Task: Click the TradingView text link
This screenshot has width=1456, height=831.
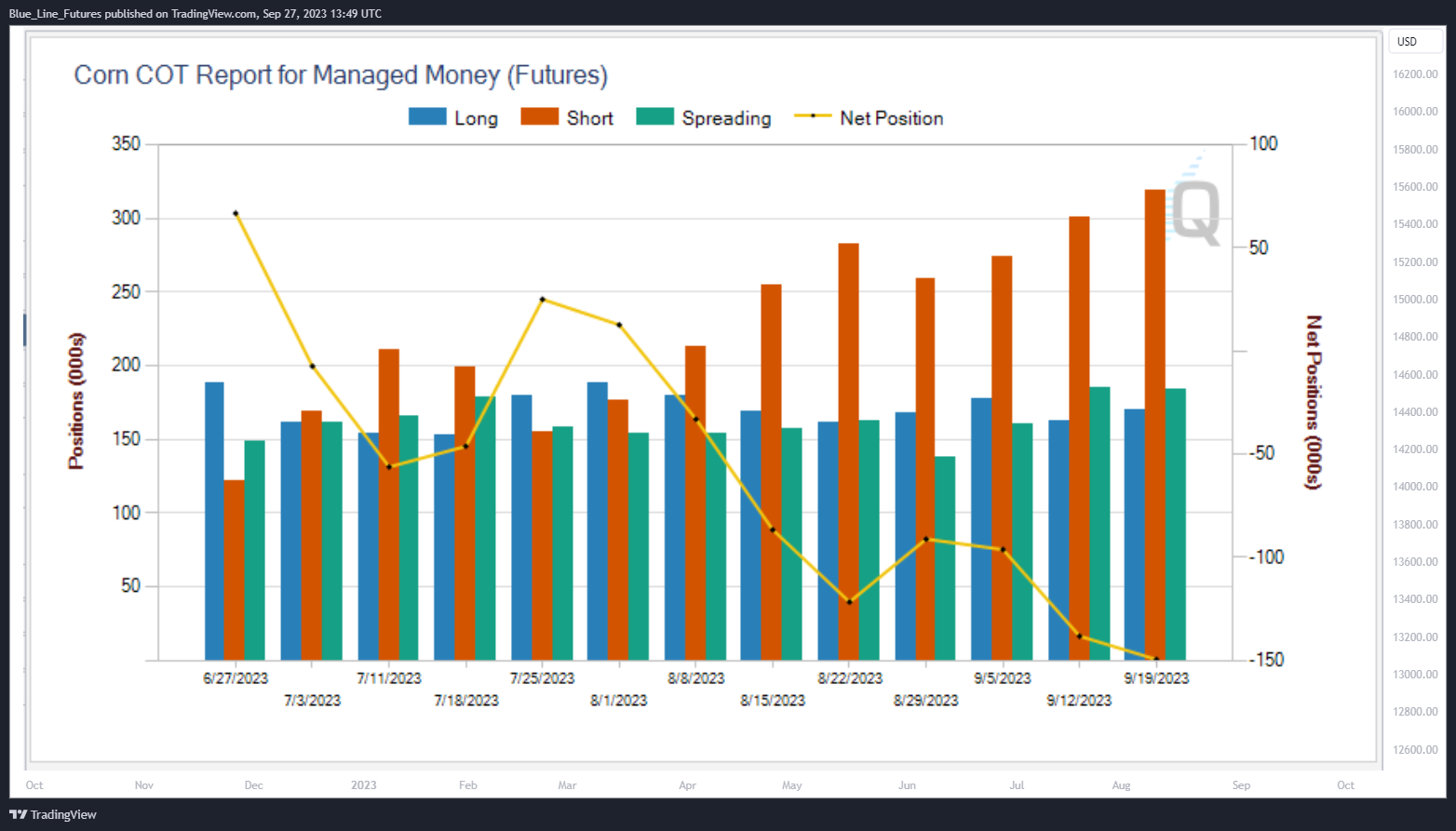Action: tap(63, 815)
